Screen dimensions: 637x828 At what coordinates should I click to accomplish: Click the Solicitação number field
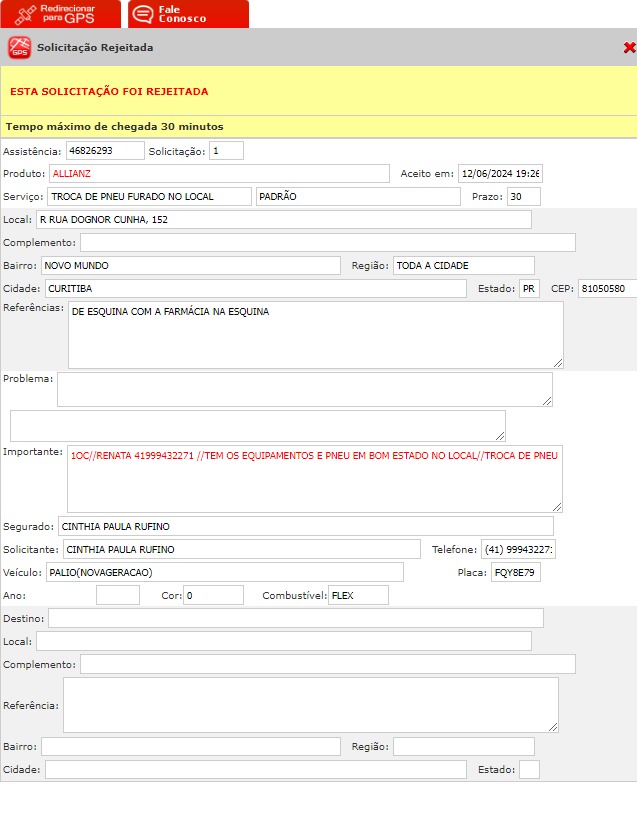coord(226,151)
